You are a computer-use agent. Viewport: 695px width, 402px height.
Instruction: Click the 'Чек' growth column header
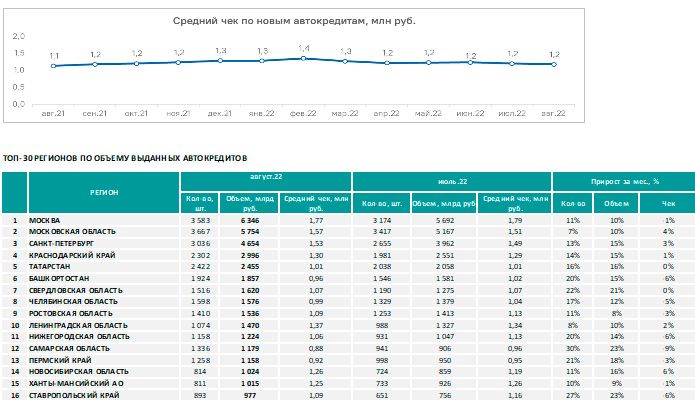[668, 203]
